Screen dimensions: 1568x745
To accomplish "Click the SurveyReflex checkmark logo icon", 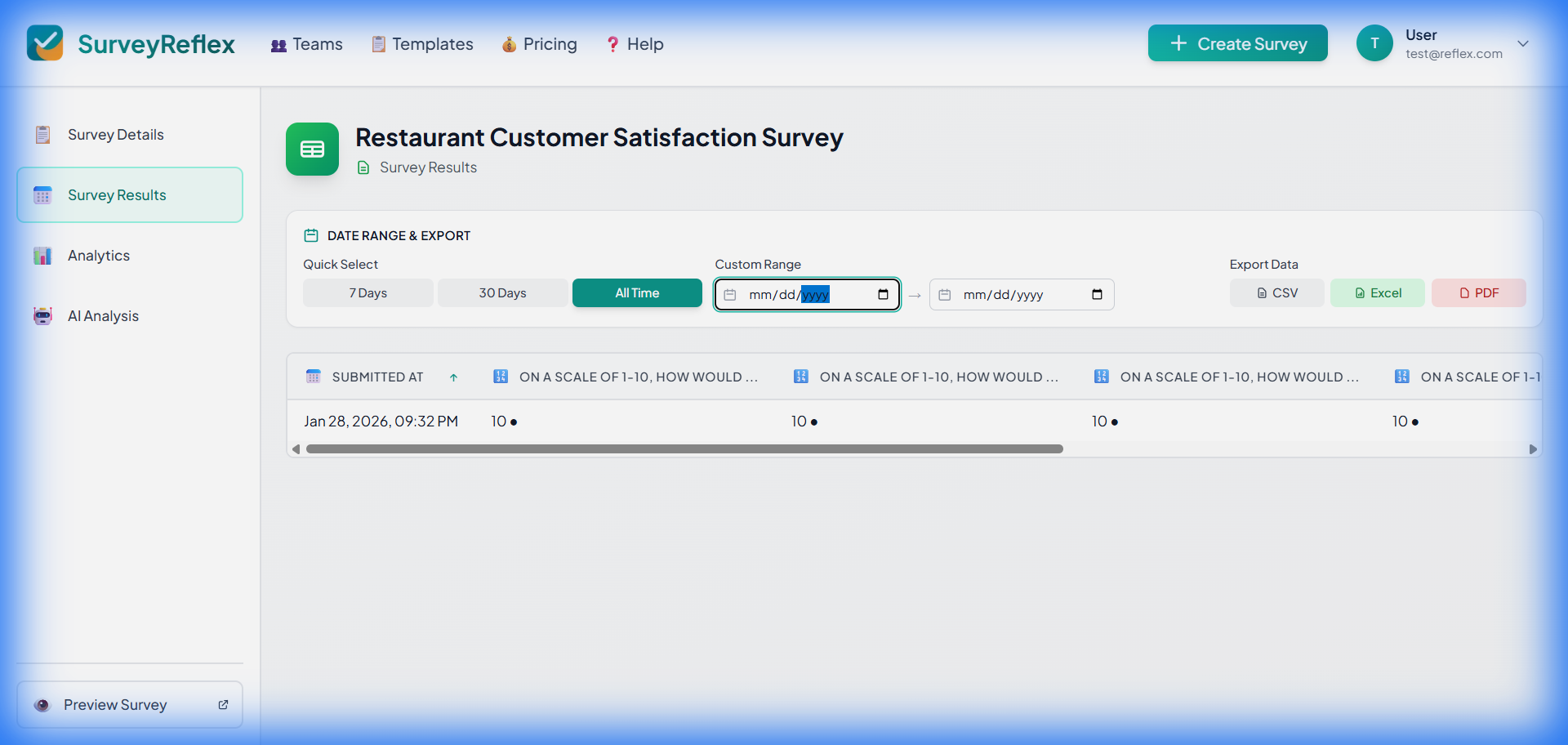I will pos(45,43).
